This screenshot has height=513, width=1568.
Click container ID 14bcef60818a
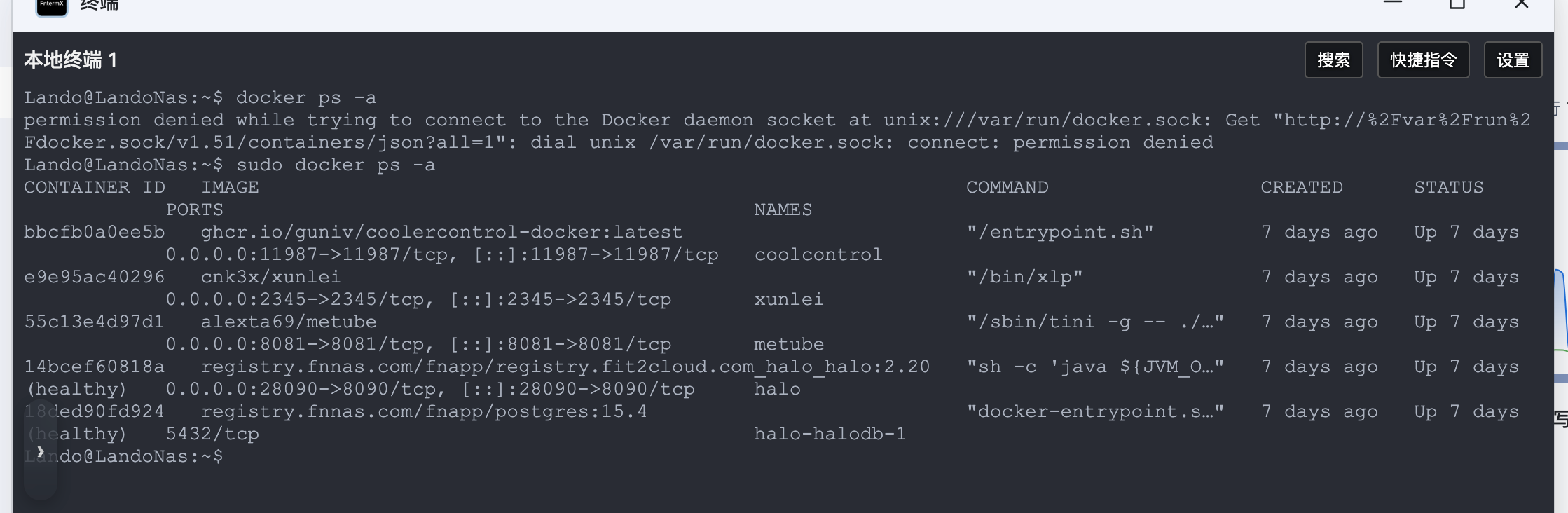(x=94, y=367)
